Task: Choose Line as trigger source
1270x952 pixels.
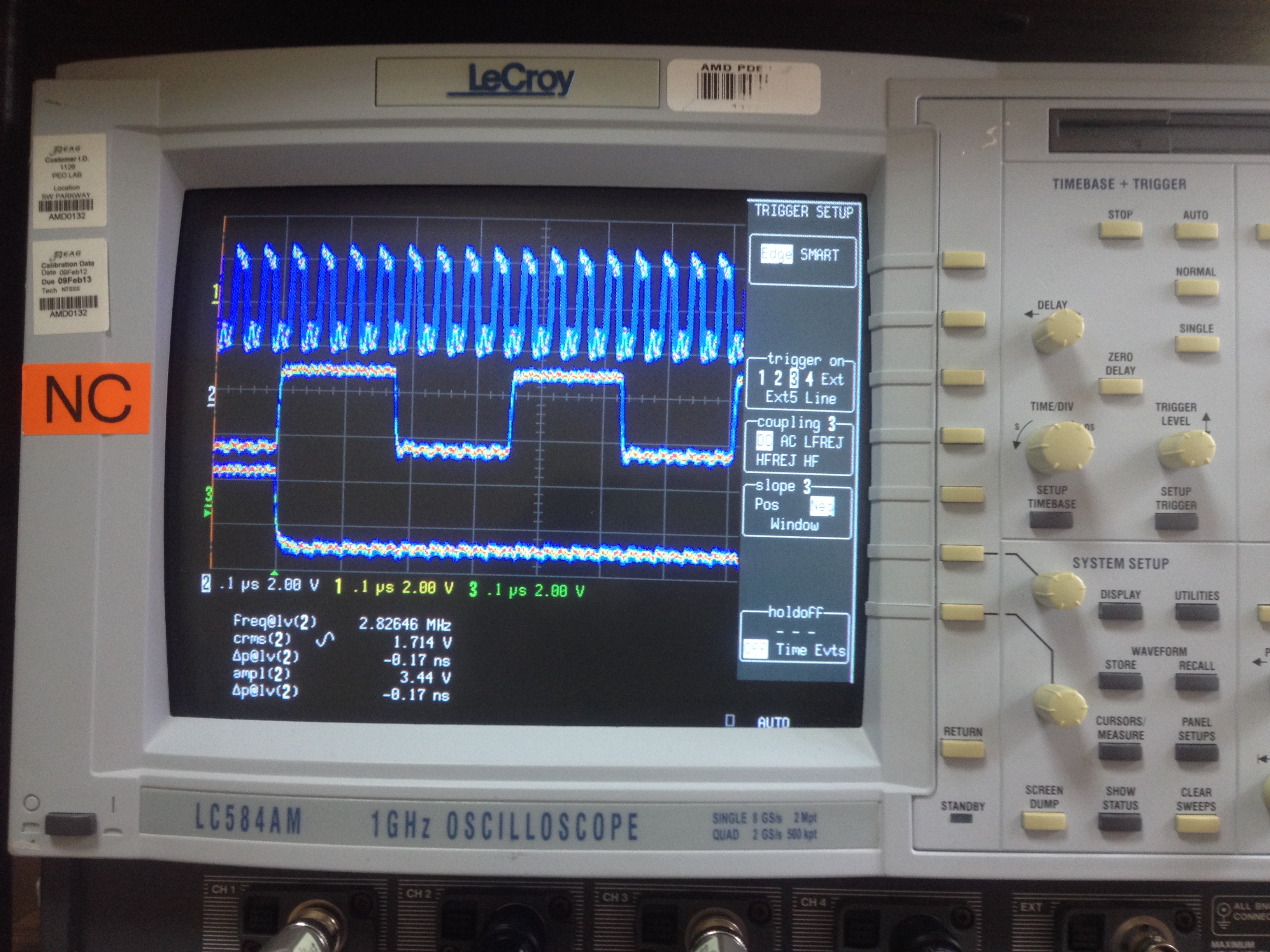Action: [x=821, y=398]
